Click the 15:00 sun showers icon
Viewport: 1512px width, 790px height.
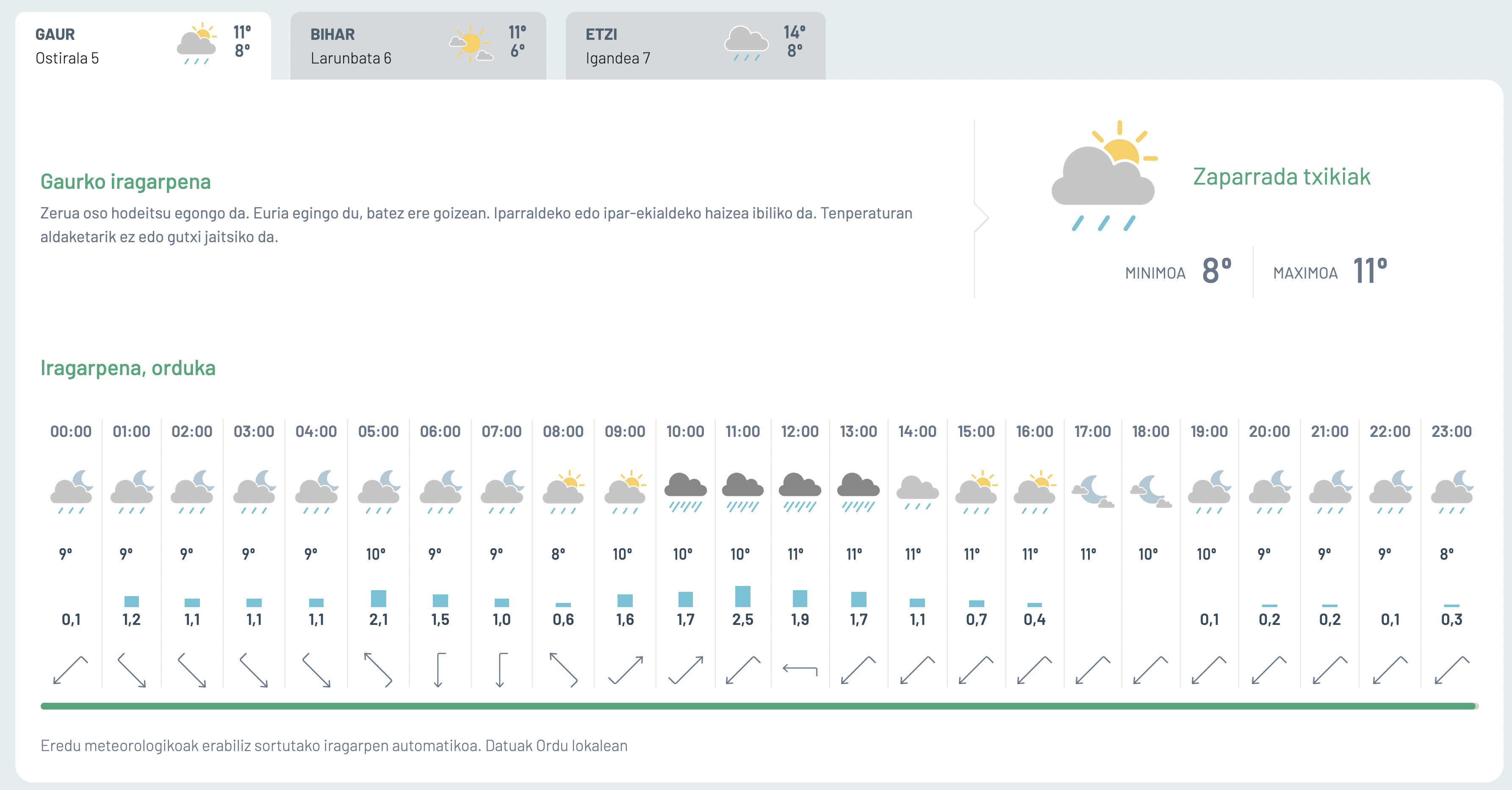pyautogui.click(x=976, y=492)
